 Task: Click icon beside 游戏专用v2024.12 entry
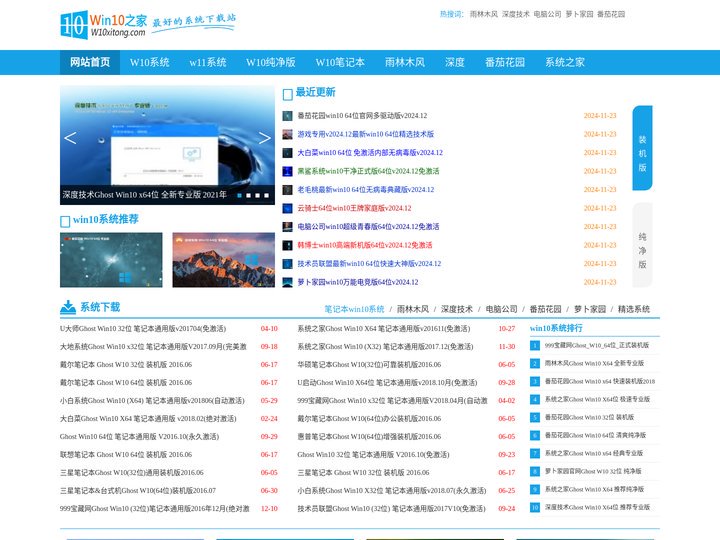287,134
